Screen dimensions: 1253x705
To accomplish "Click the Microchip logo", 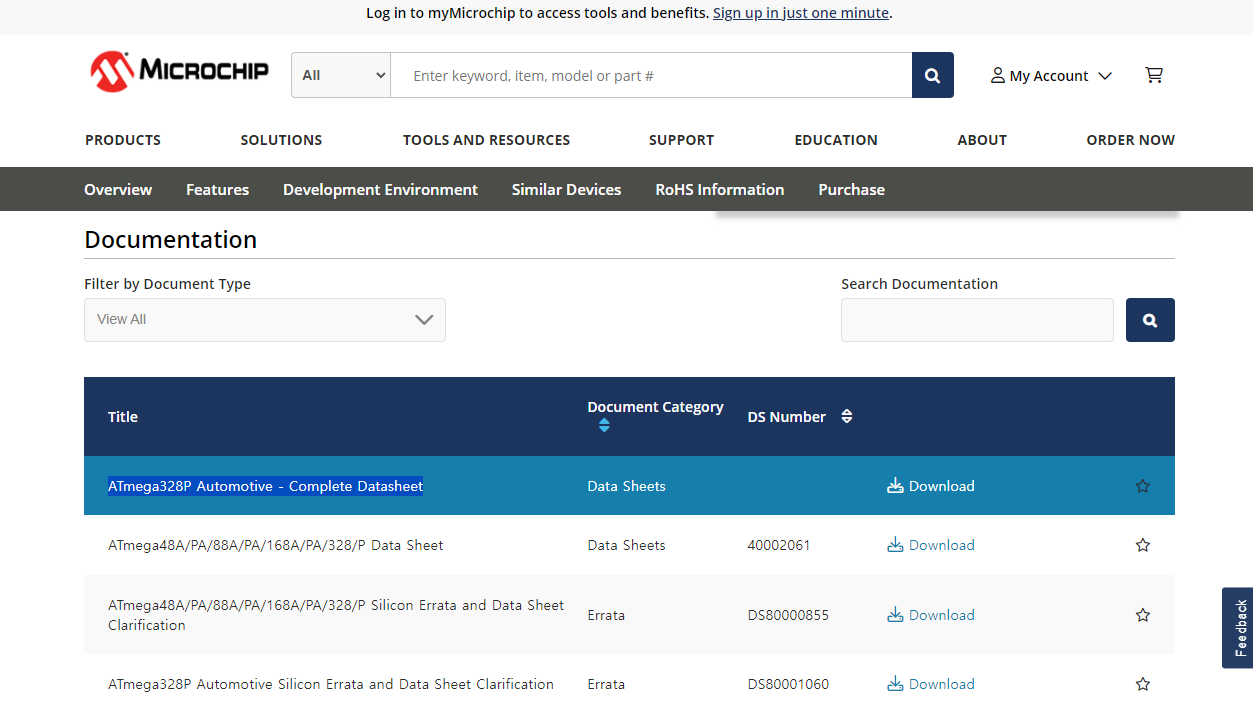I will click(179, 71).
